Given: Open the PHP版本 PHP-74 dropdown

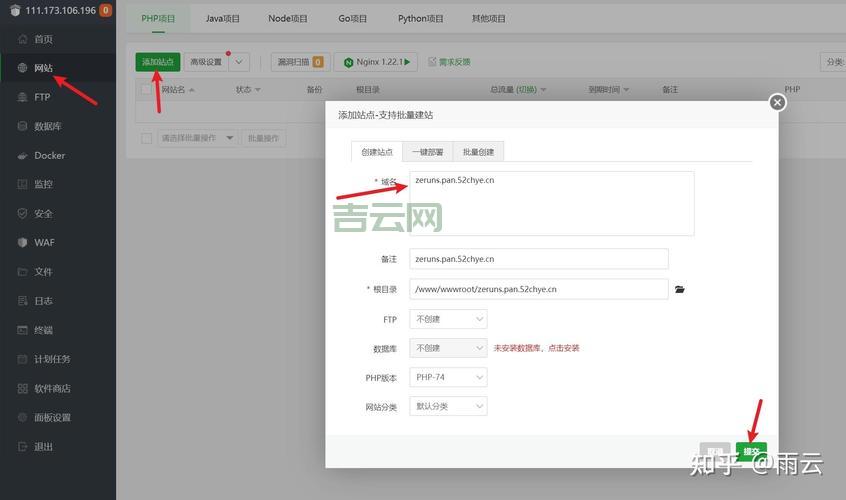Looking at the screenshot, I should click(448, 378).
